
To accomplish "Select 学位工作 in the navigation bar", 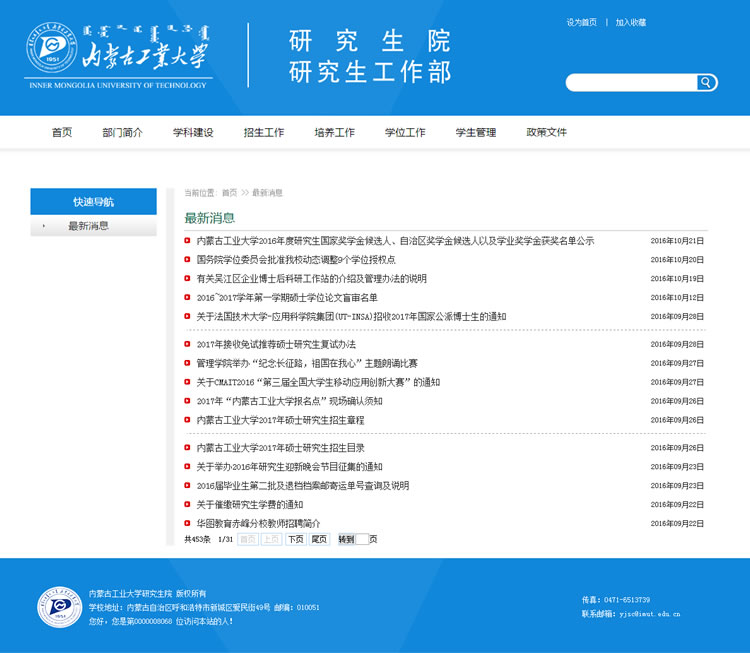I will (405, 132).
